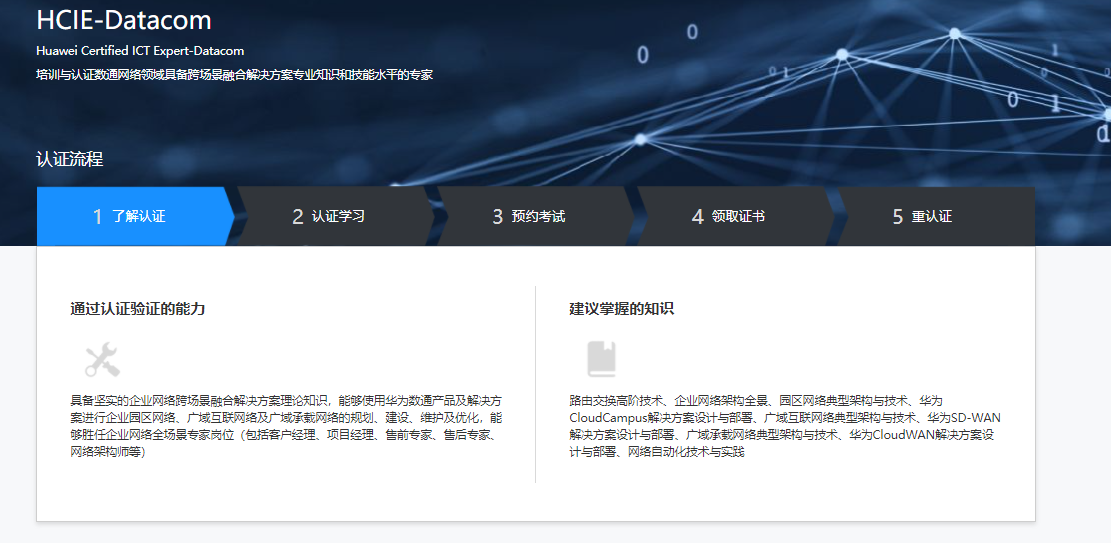Click the HCIE-Datacom page title

tap(124, 20)
